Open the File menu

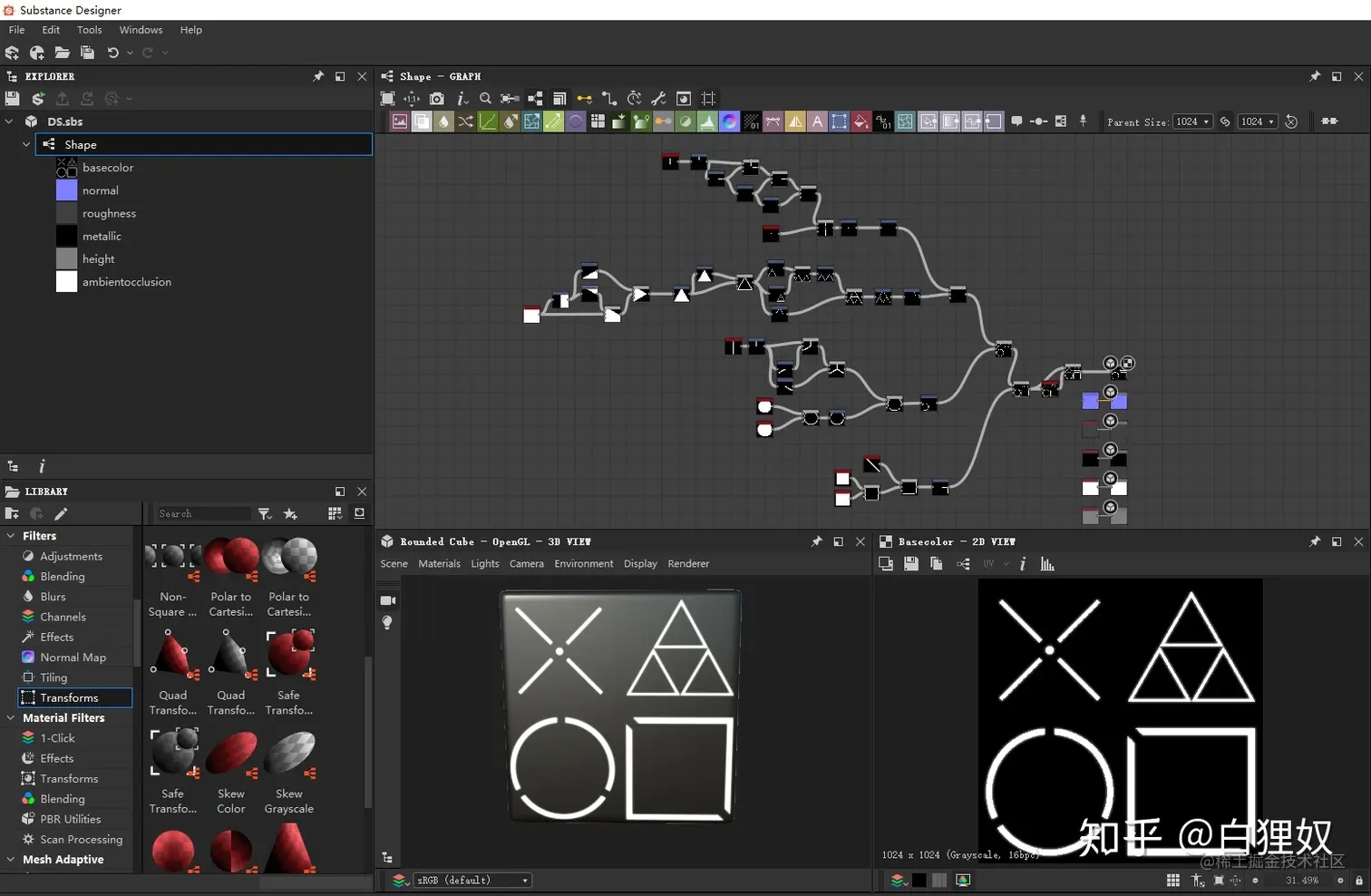tap(16, 30)
